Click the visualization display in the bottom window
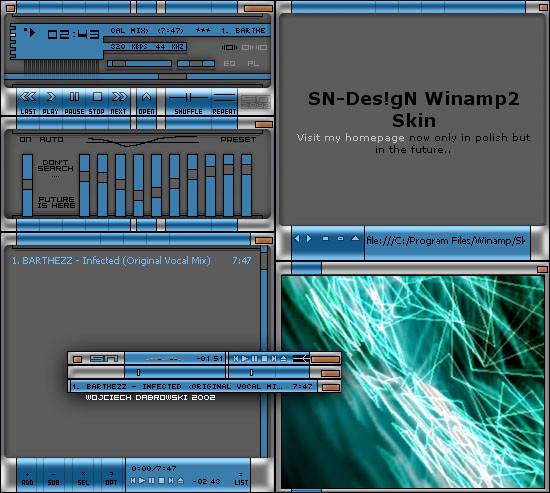This screenshot has height=493, width=550. pos(412,381)
